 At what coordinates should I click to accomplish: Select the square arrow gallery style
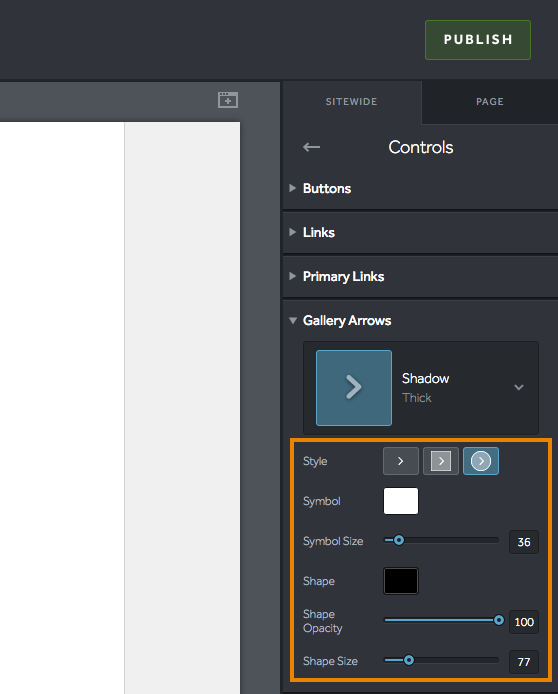[x=441, y=461]
